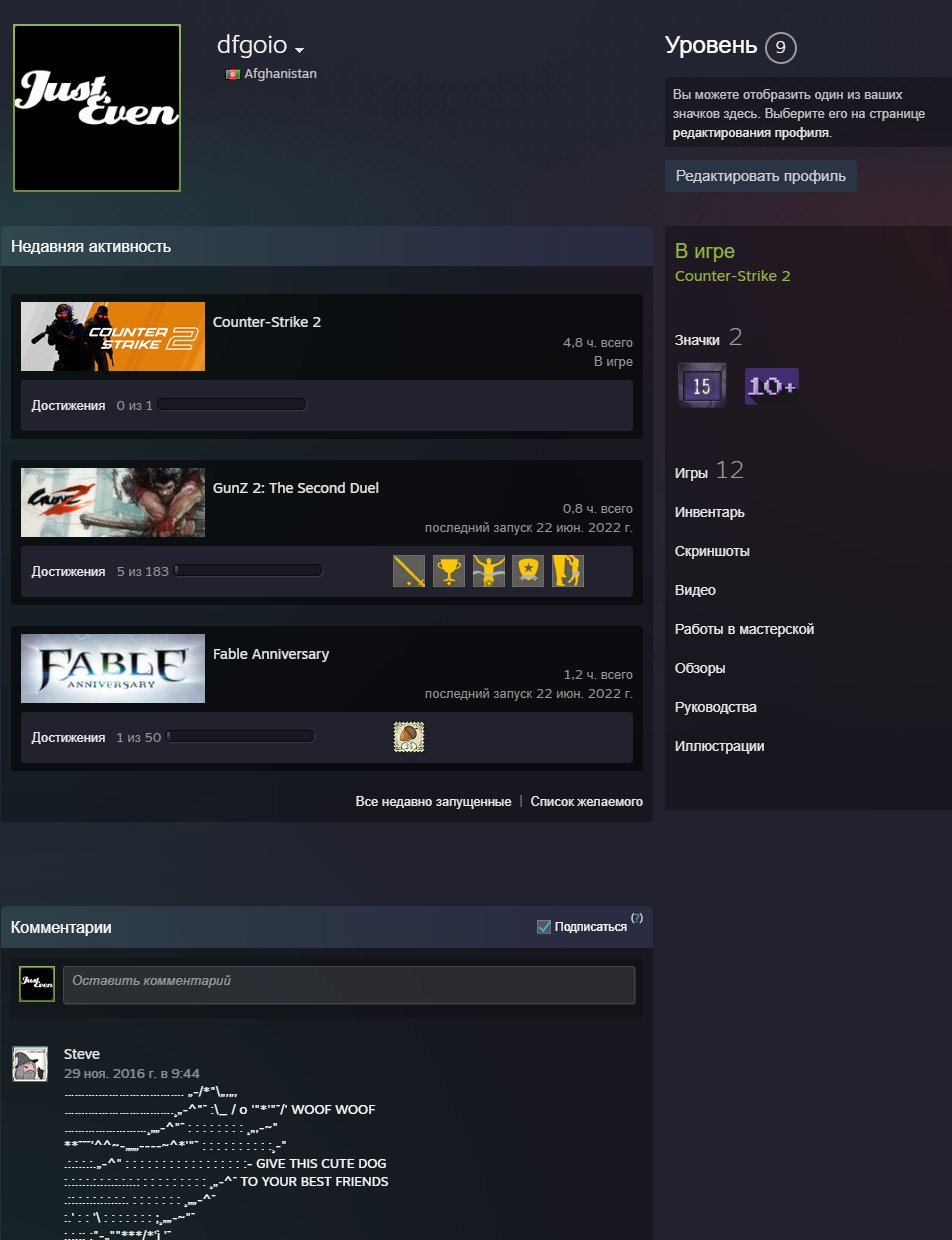Screen dimensions: 952x1240
Task: Click the purple 10+ badge icon
Action: (x=771, y=386)
